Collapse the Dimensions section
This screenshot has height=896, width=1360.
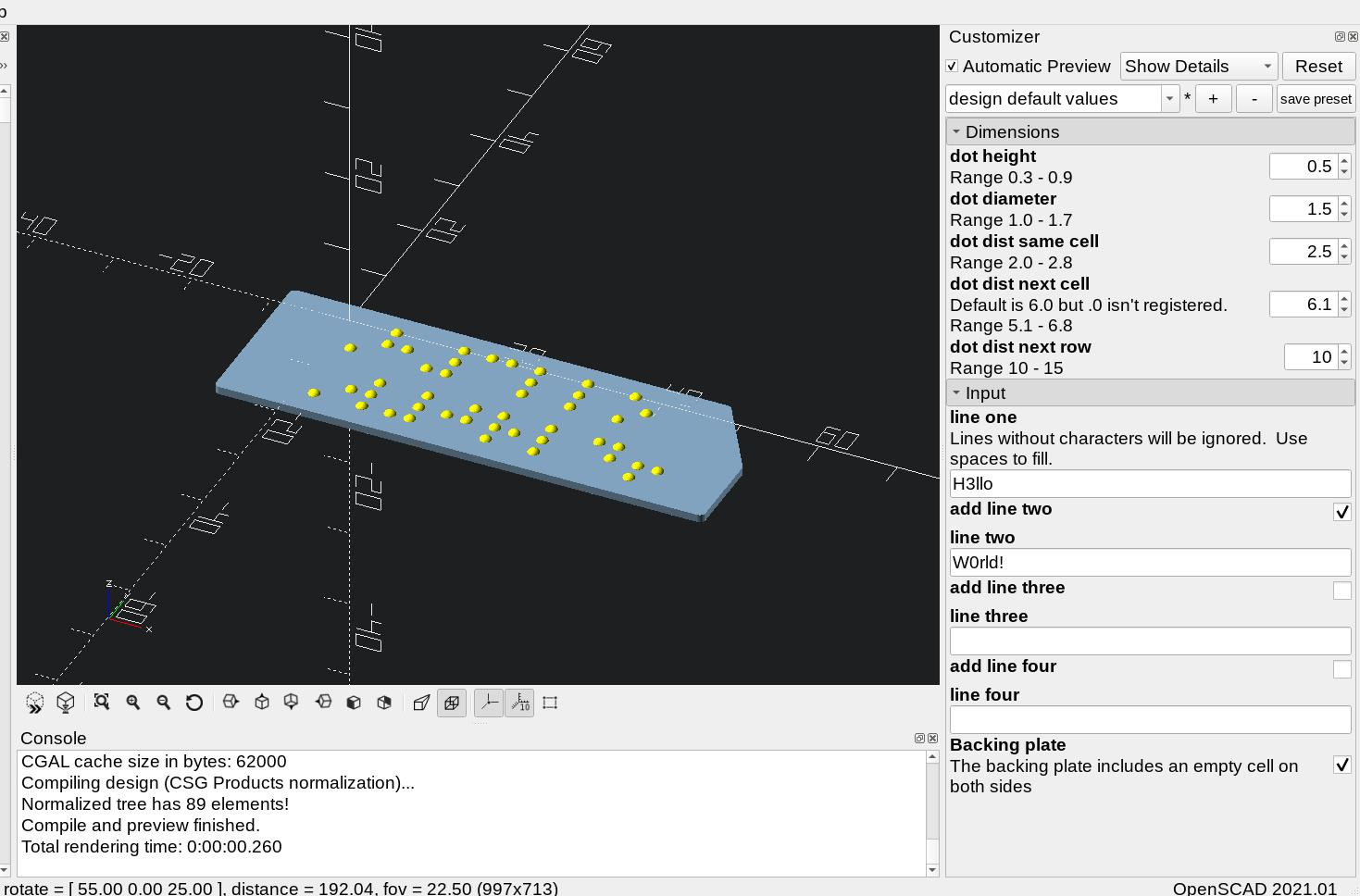click(x=956, y=131)
